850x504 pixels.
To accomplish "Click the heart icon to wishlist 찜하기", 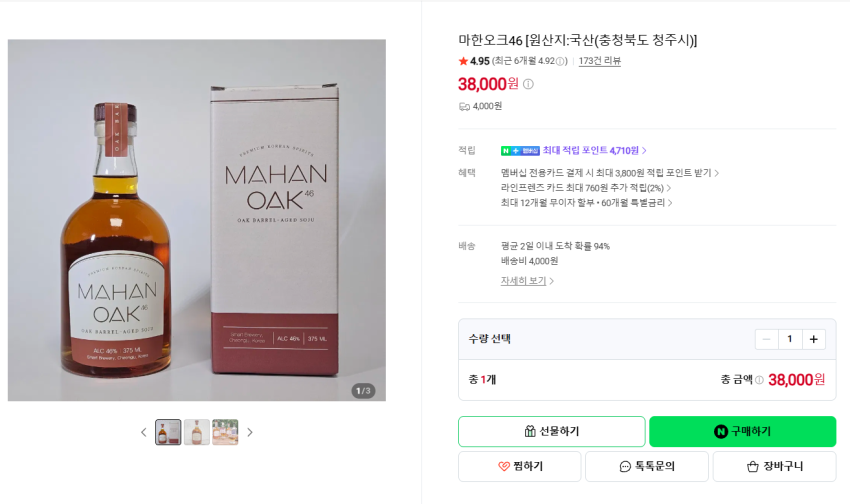I will pos(504,466).
